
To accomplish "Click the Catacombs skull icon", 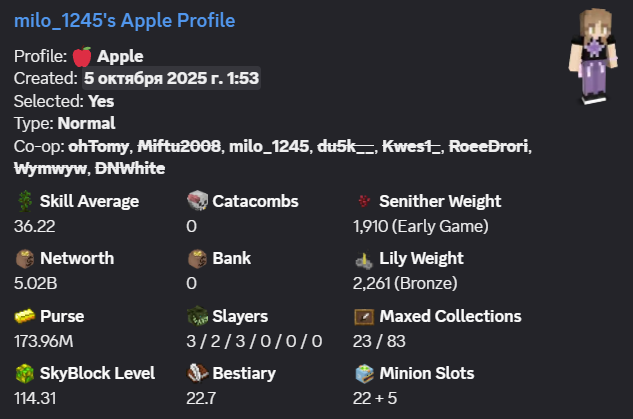I will pos(198,201).
